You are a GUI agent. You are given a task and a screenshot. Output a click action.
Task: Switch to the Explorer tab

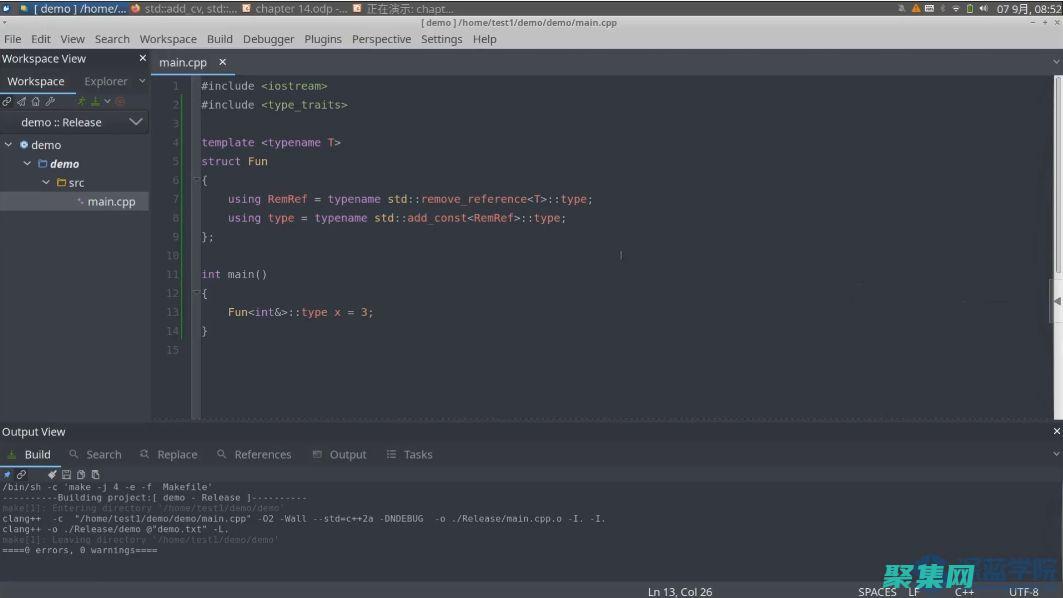(106, 81)
